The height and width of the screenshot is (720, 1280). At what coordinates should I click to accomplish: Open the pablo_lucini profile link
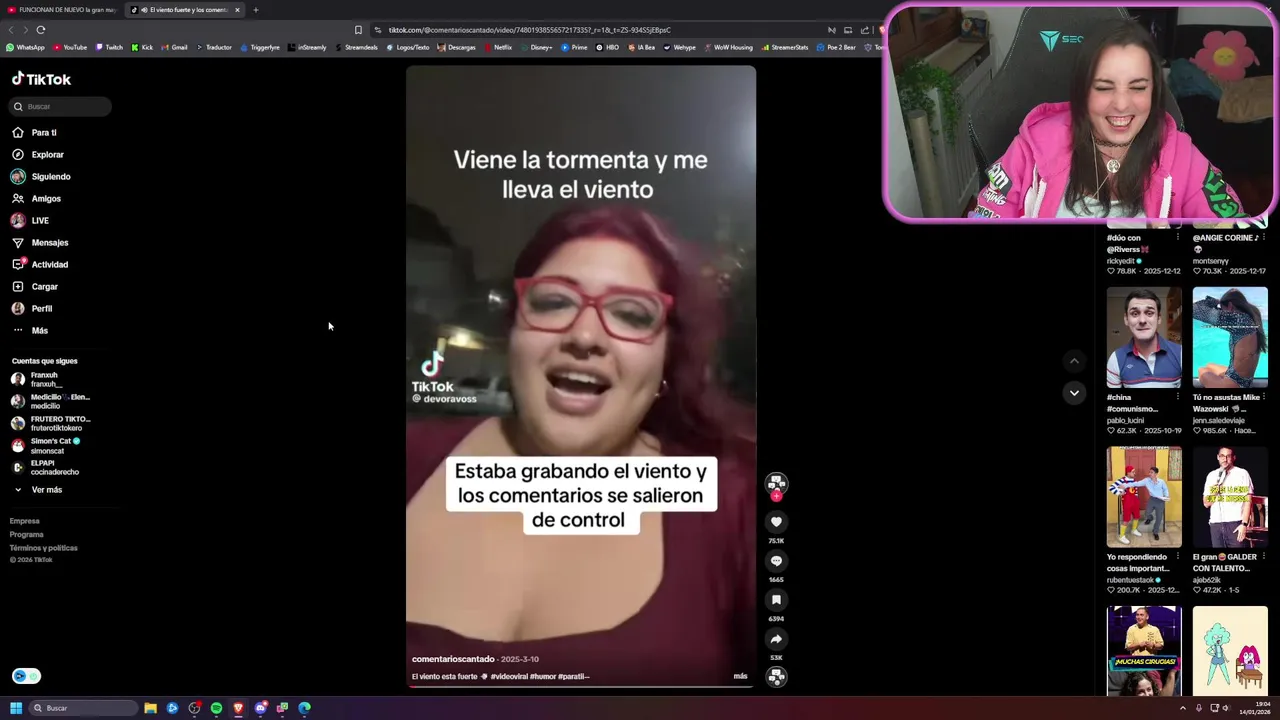1124,420
